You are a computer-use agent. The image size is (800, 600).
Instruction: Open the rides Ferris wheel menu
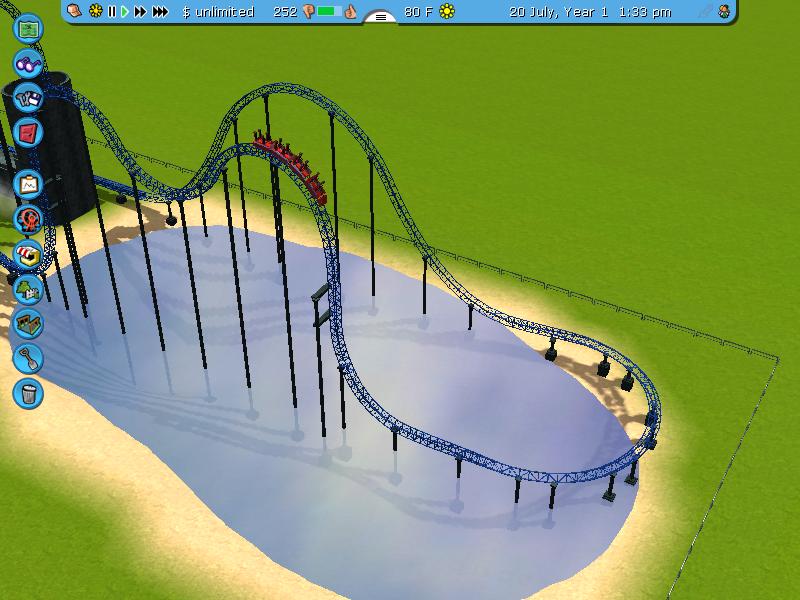pyautogui.click(x=28, y=219)
